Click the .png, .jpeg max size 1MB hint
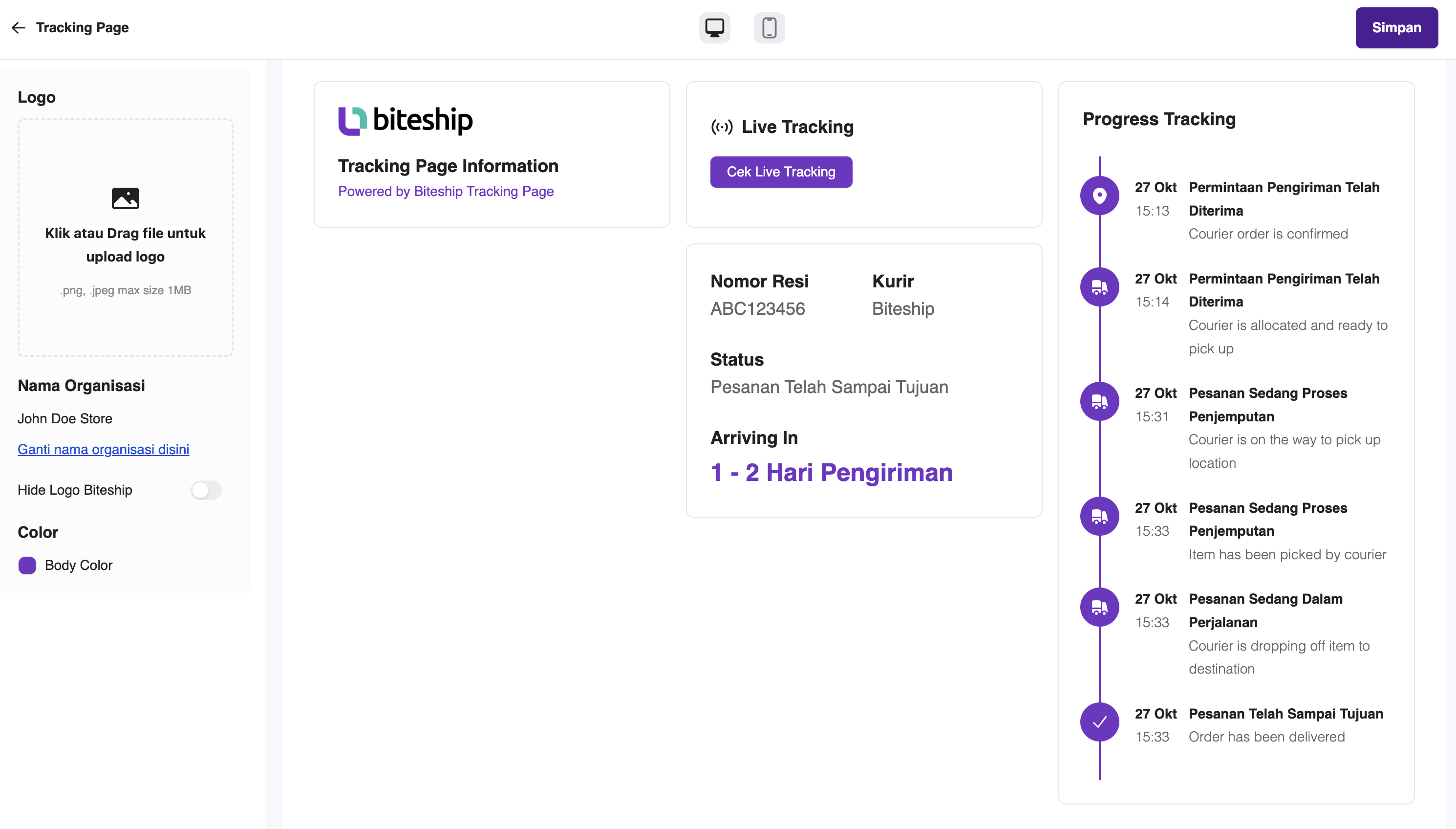This screenshot has height=829, width=1456. click(x=125, y=290)
